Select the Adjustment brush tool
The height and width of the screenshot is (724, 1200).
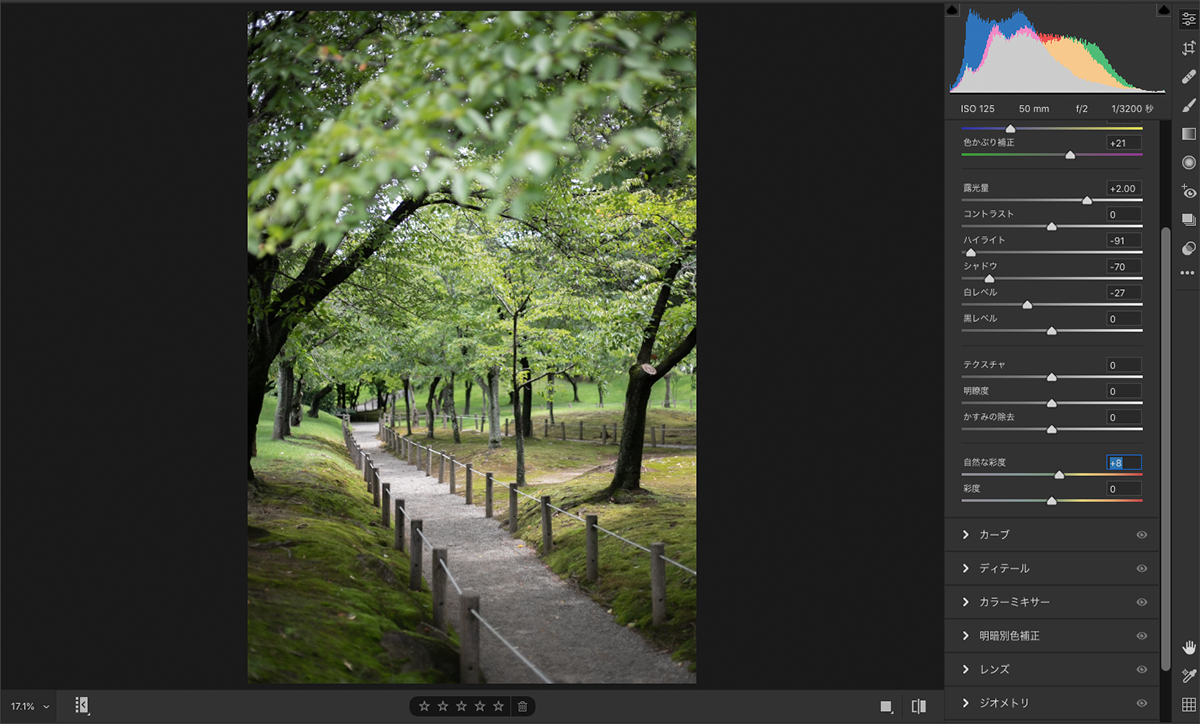pyautogui.click(x=1188, y=105)
